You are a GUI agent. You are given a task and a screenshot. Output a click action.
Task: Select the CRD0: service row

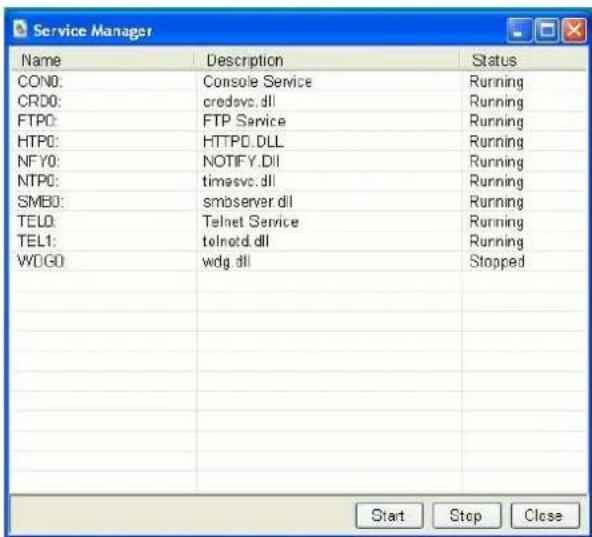[298, 101]
